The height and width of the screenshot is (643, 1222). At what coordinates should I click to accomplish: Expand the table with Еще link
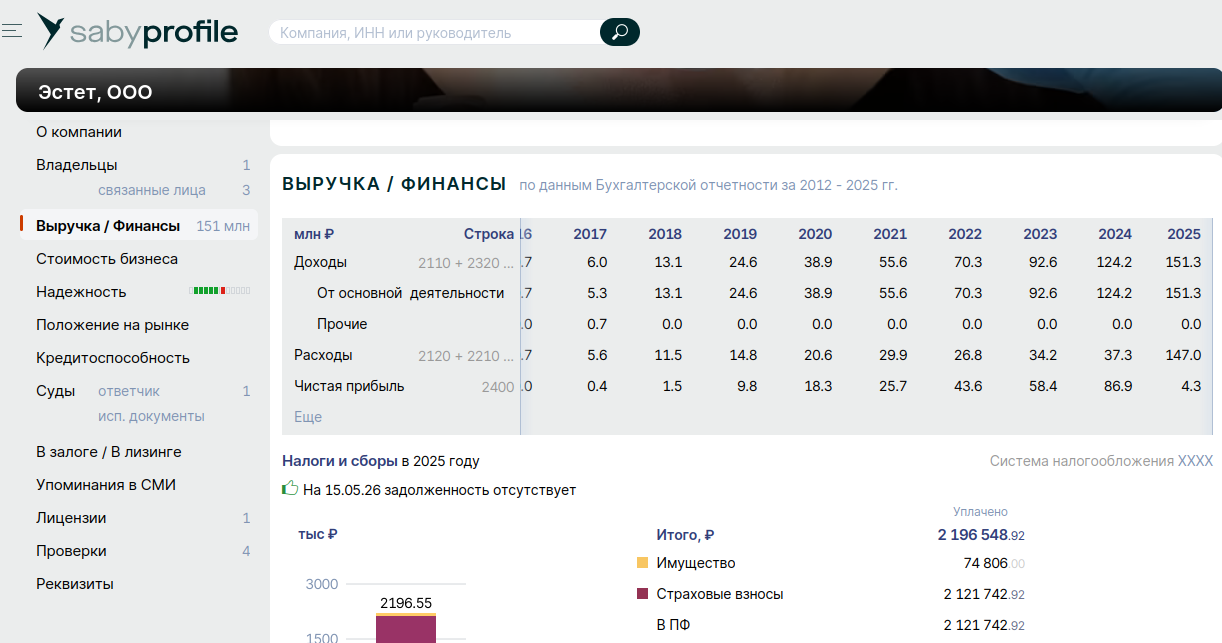coord(308,417)
